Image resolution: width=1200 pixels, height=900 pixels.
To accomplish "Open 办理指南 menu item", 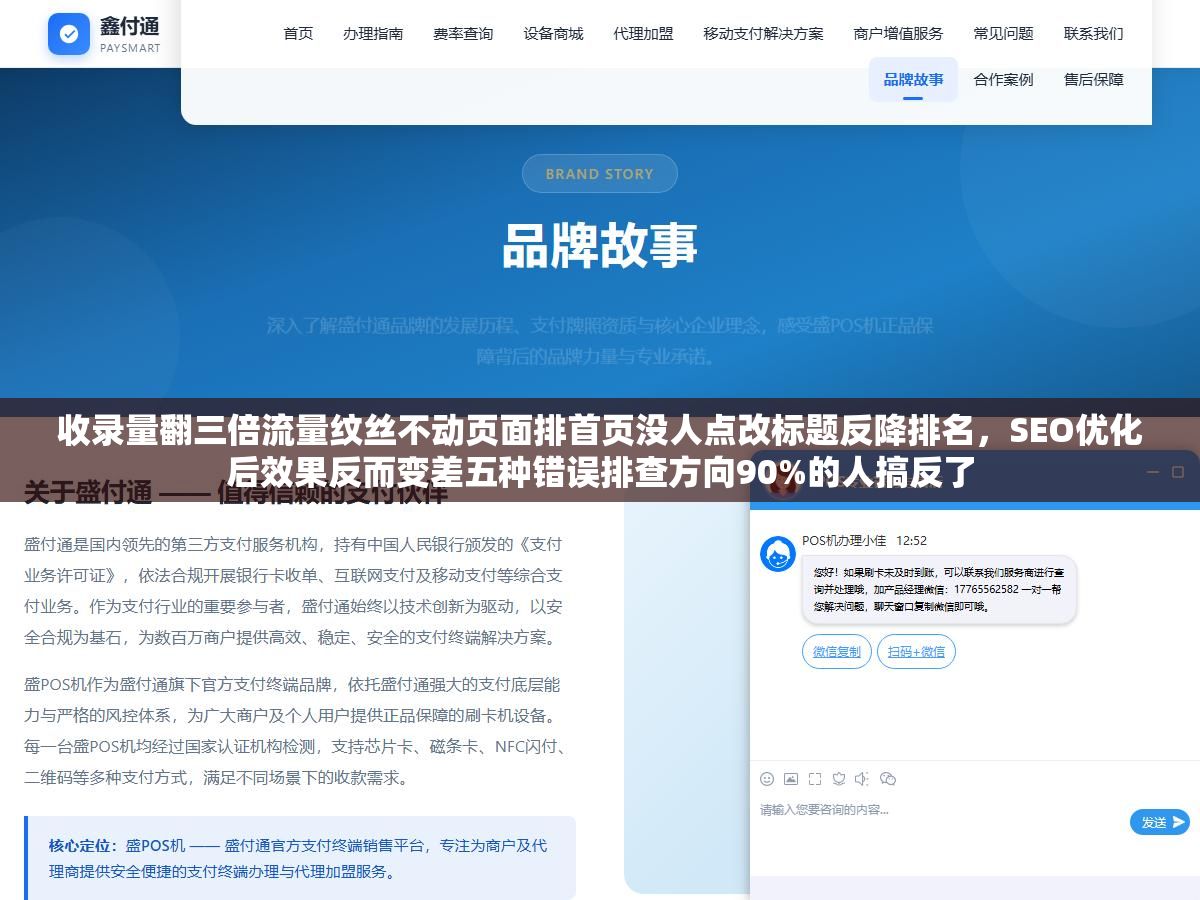I will 373,33.
